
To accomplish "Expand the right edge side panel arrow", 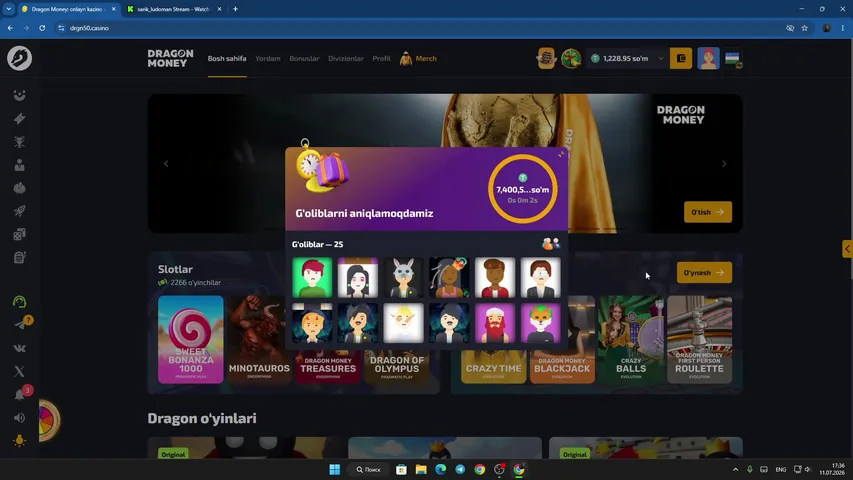I will (847, 249).
